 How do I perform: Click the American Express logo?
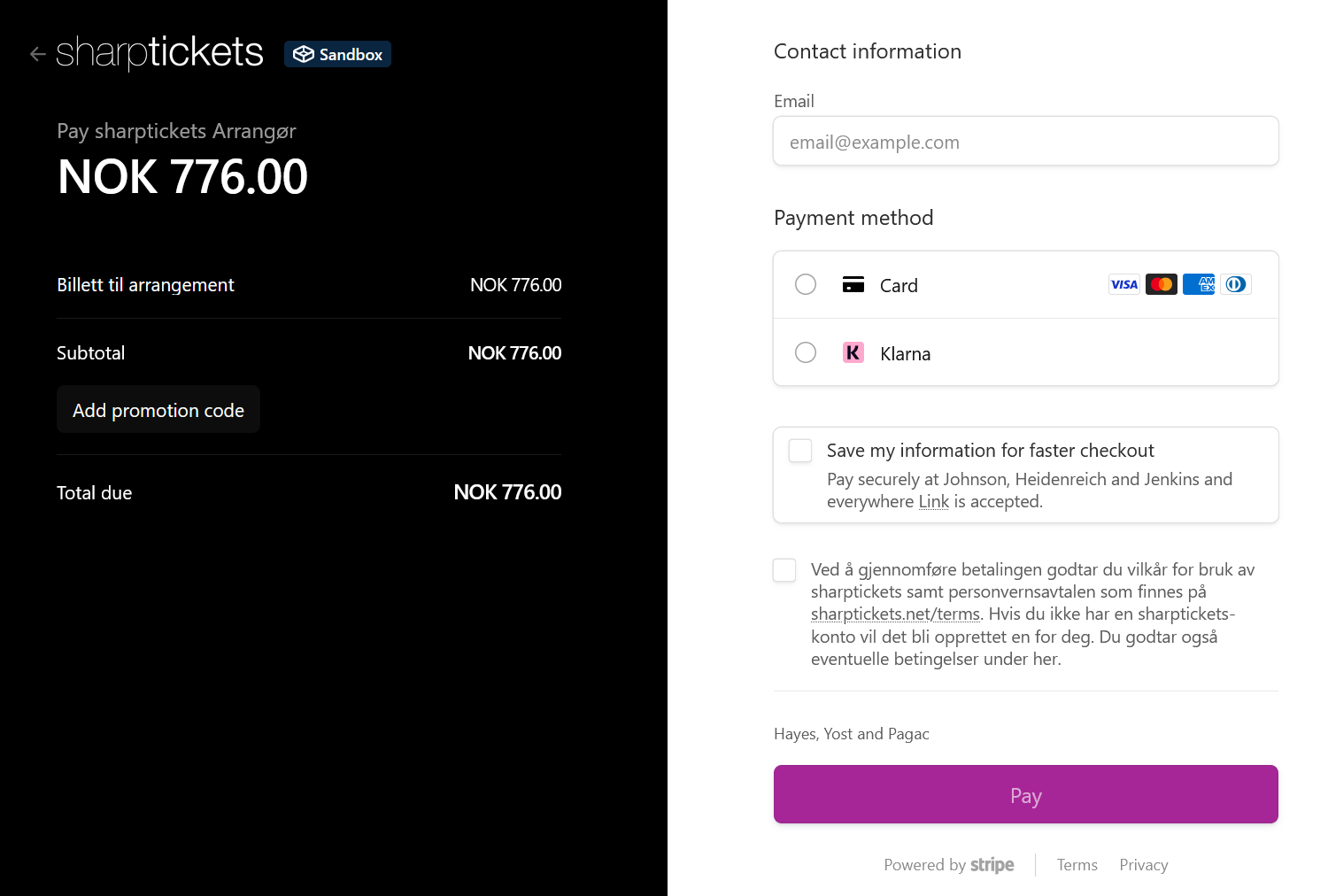1199,284
